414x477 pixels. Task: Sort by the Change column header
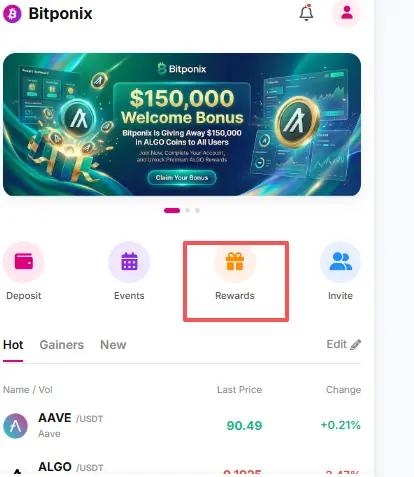[343, 390]
